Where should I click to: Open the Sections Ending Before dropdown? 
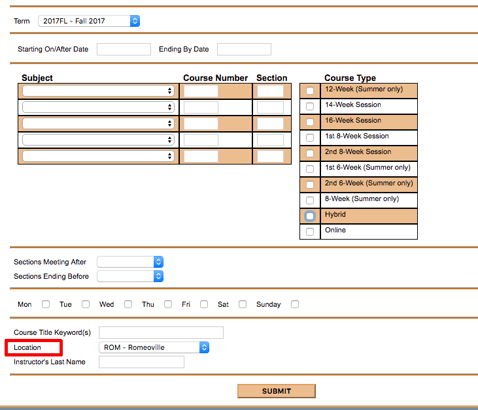coord(130,276)
